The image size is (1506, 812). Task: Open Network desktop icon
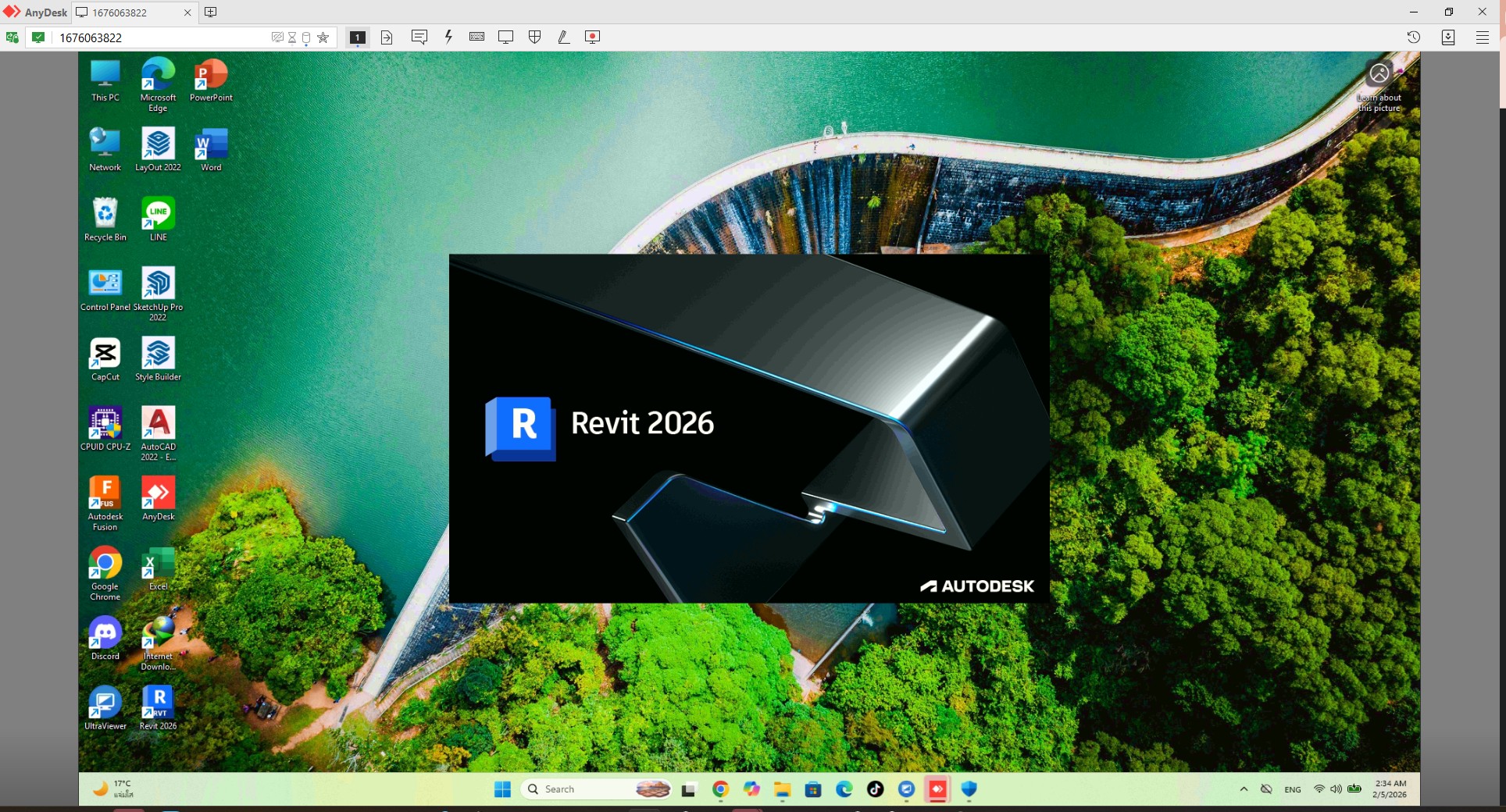pos(105,150)
